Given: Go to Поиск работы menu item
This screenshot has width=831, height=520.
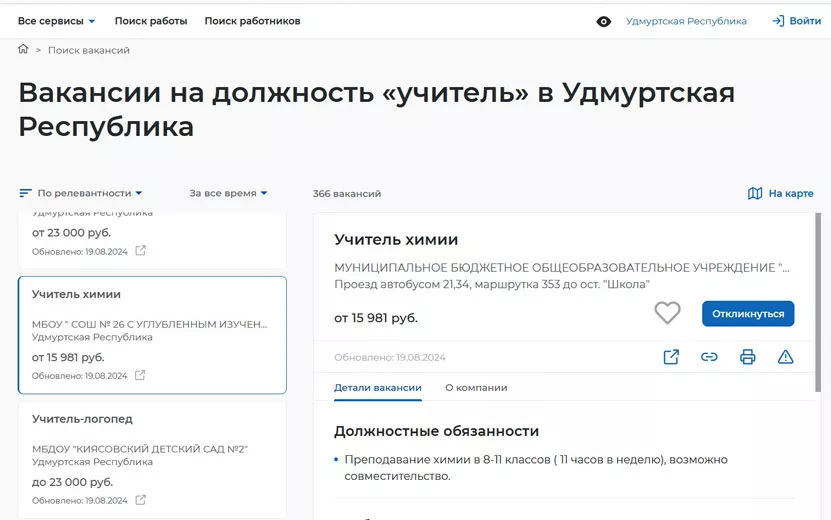Looking at the screenshot, I should [x=151, y=21].
